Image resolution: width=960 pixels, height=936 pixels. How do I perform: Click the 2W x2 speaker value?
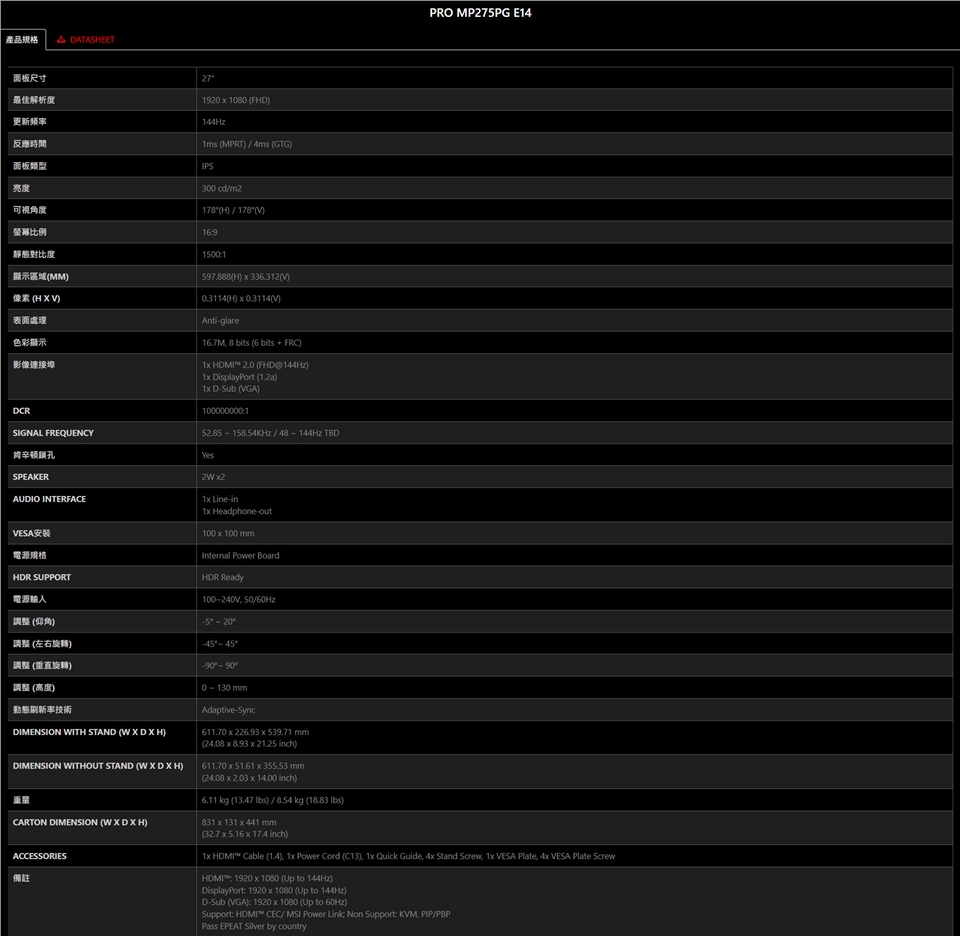tap(213, 477)
